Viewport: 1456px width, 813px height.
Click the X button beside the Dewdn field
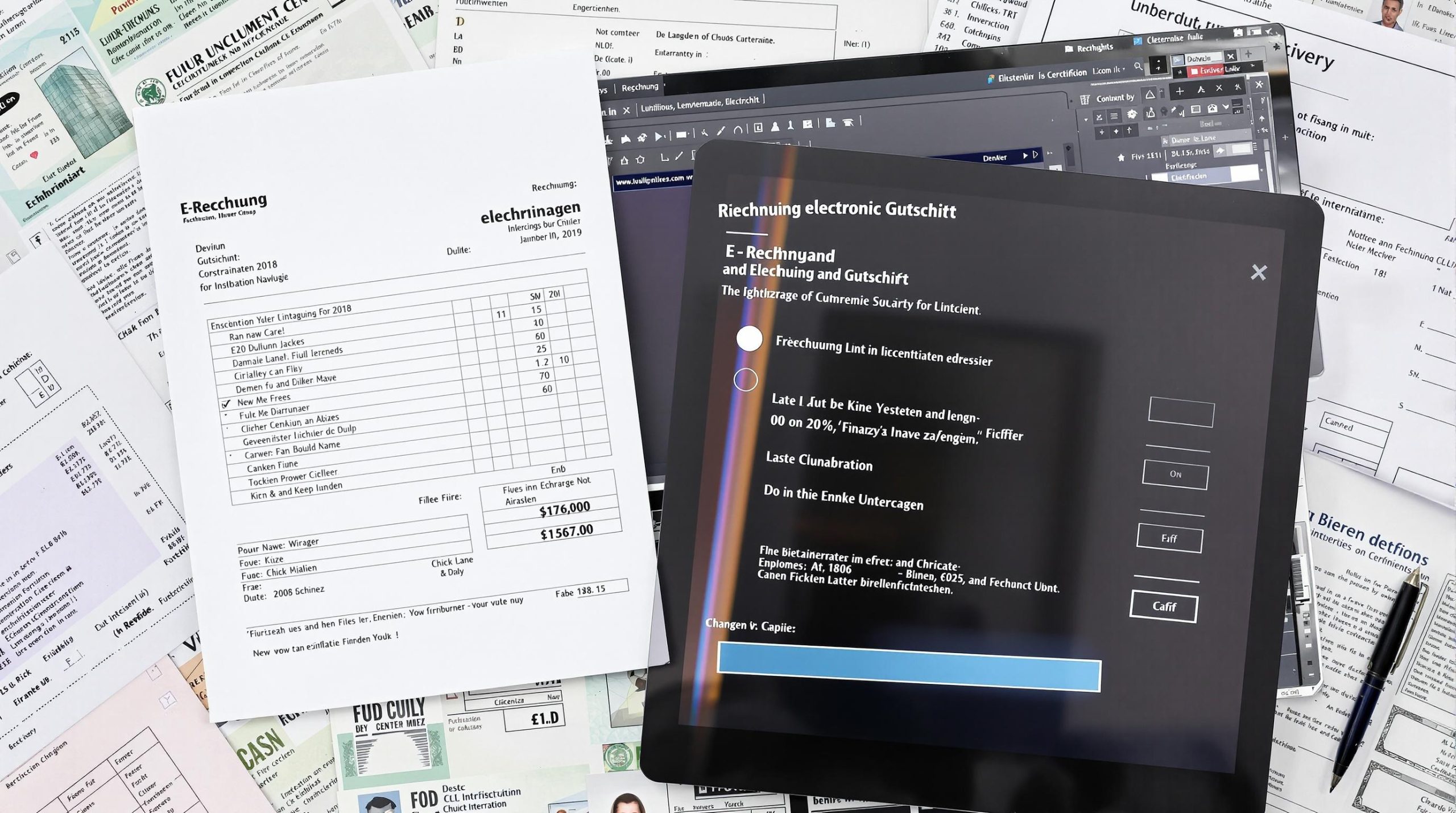[x=1231, y=56]
